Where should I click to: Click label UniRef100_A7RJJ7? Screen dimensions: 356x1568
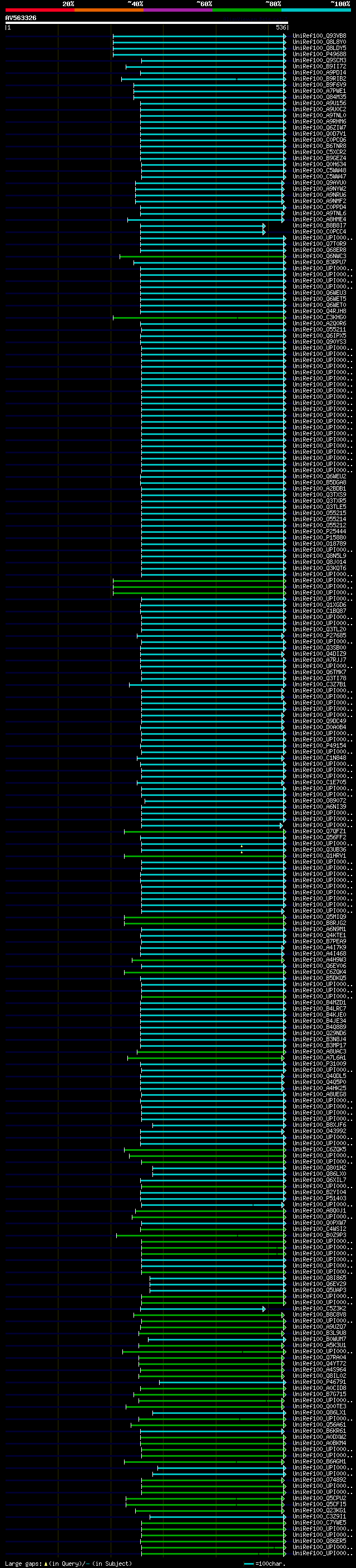point(319,660)
